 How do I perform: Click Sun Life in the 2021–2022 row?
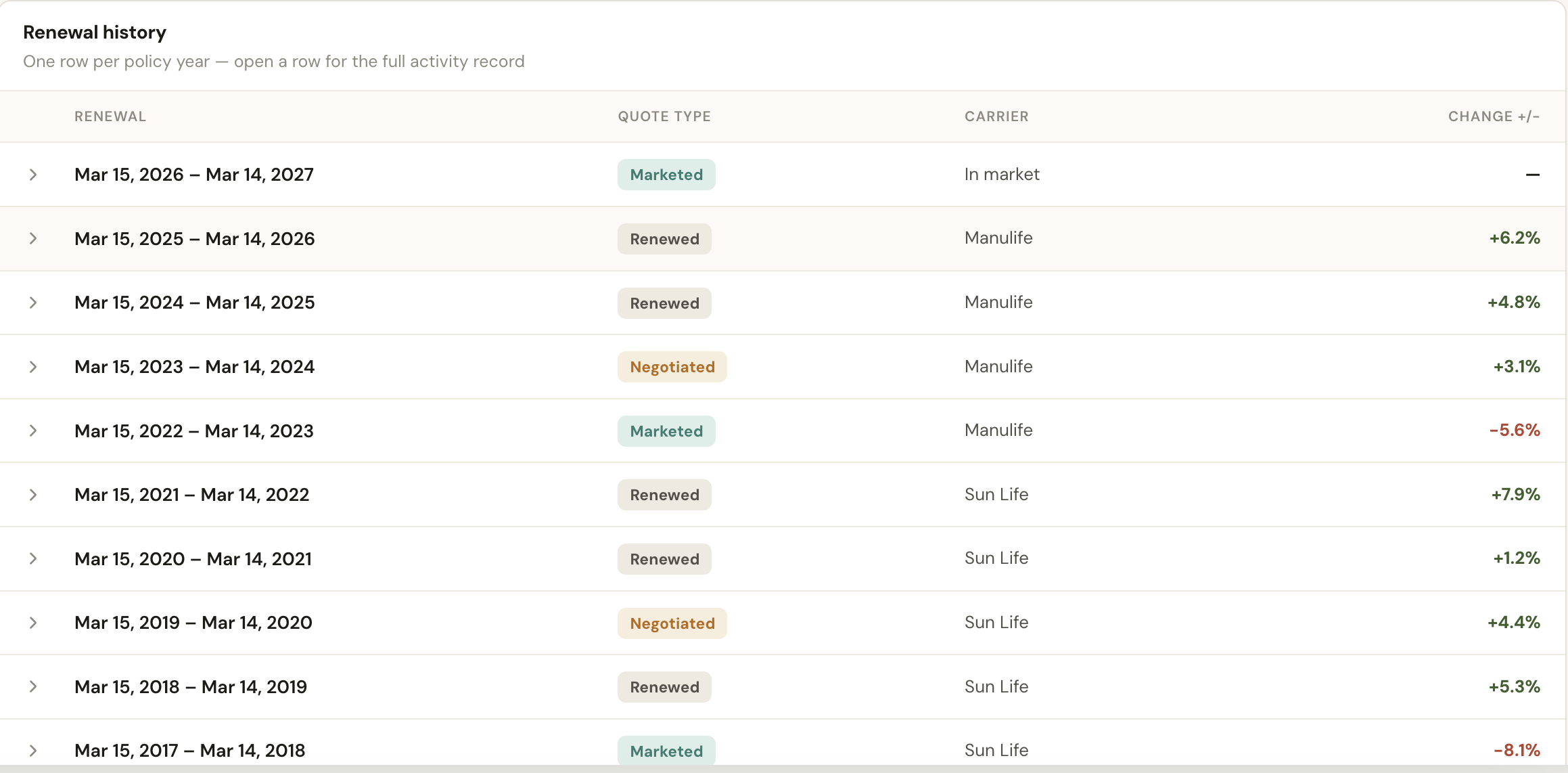click(996, 494)
